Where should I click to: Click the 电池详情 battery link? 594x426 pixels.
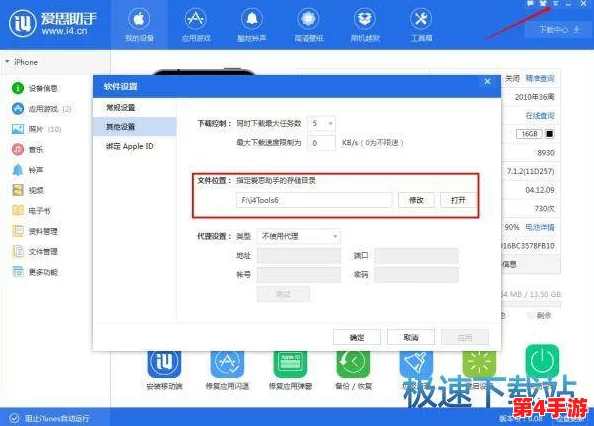[x=539, y=227]
